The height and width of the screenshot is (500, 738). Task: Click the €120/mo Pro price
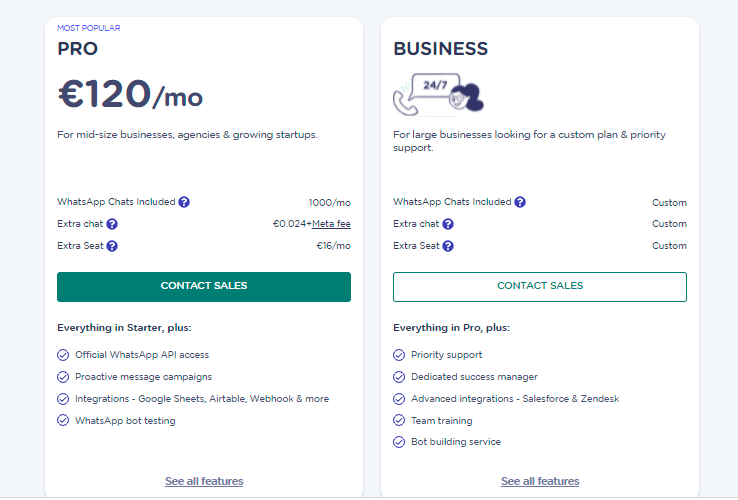click(130, 96)
